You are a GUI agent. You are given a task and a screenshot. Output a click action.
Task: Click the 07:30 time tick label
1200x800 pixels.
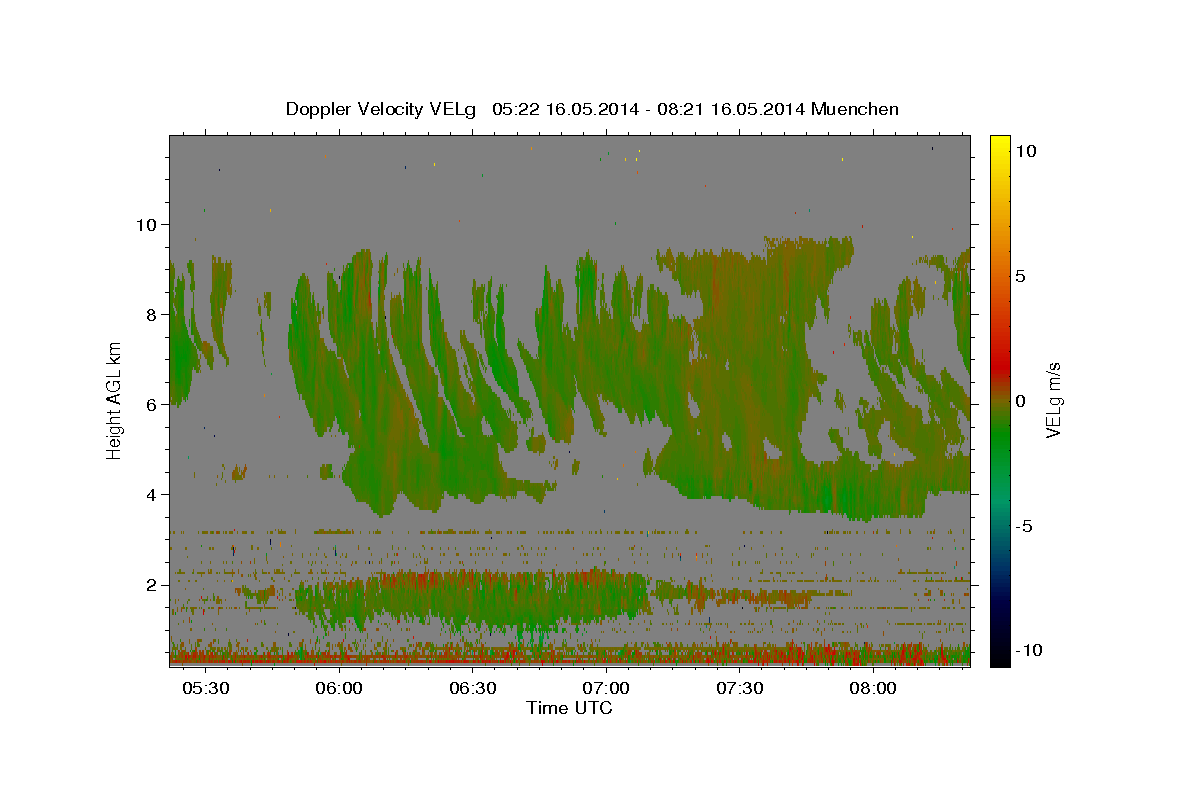740,689
